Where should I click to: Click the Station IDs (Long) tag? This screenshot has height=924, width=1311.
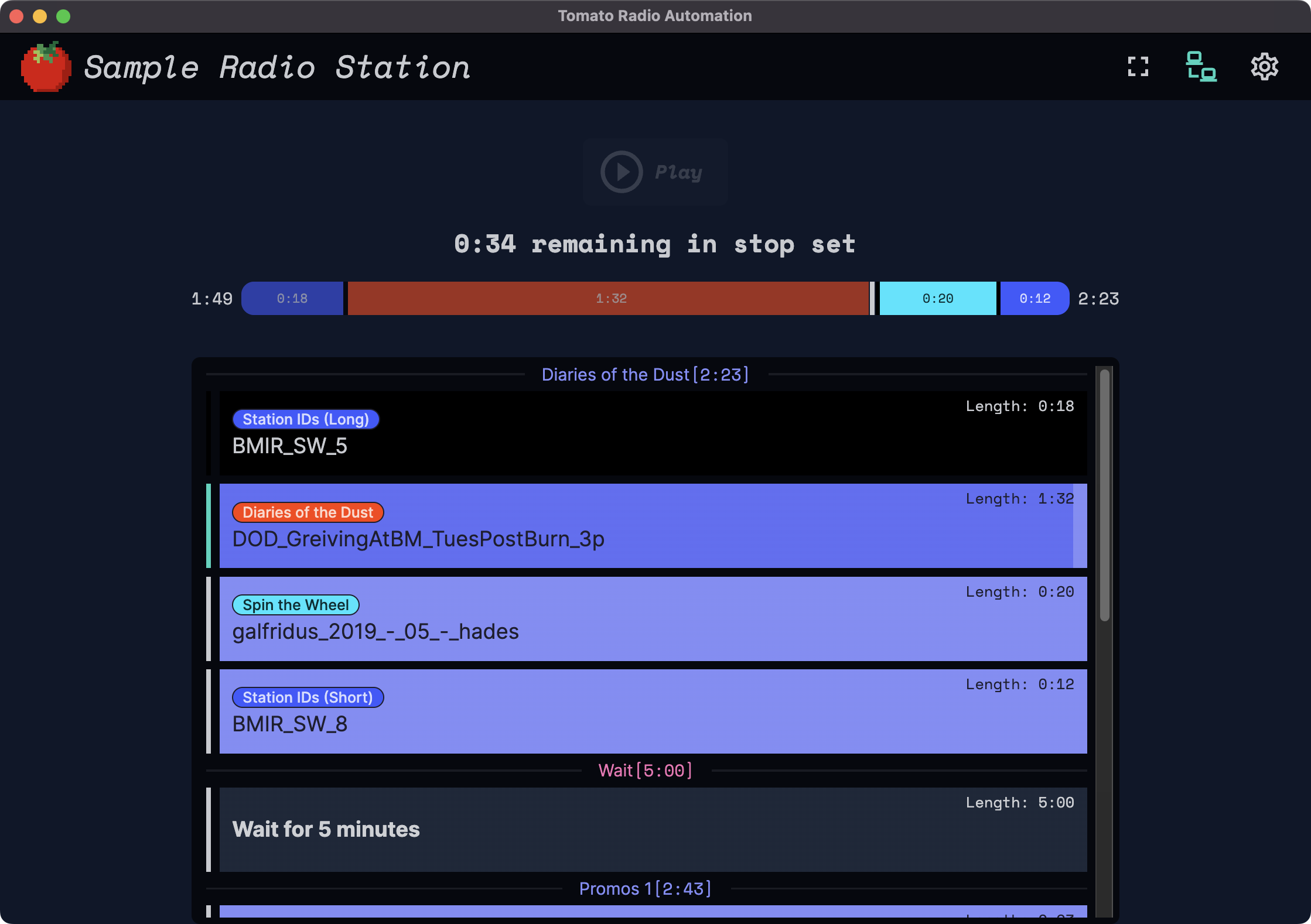pos(306,419)
